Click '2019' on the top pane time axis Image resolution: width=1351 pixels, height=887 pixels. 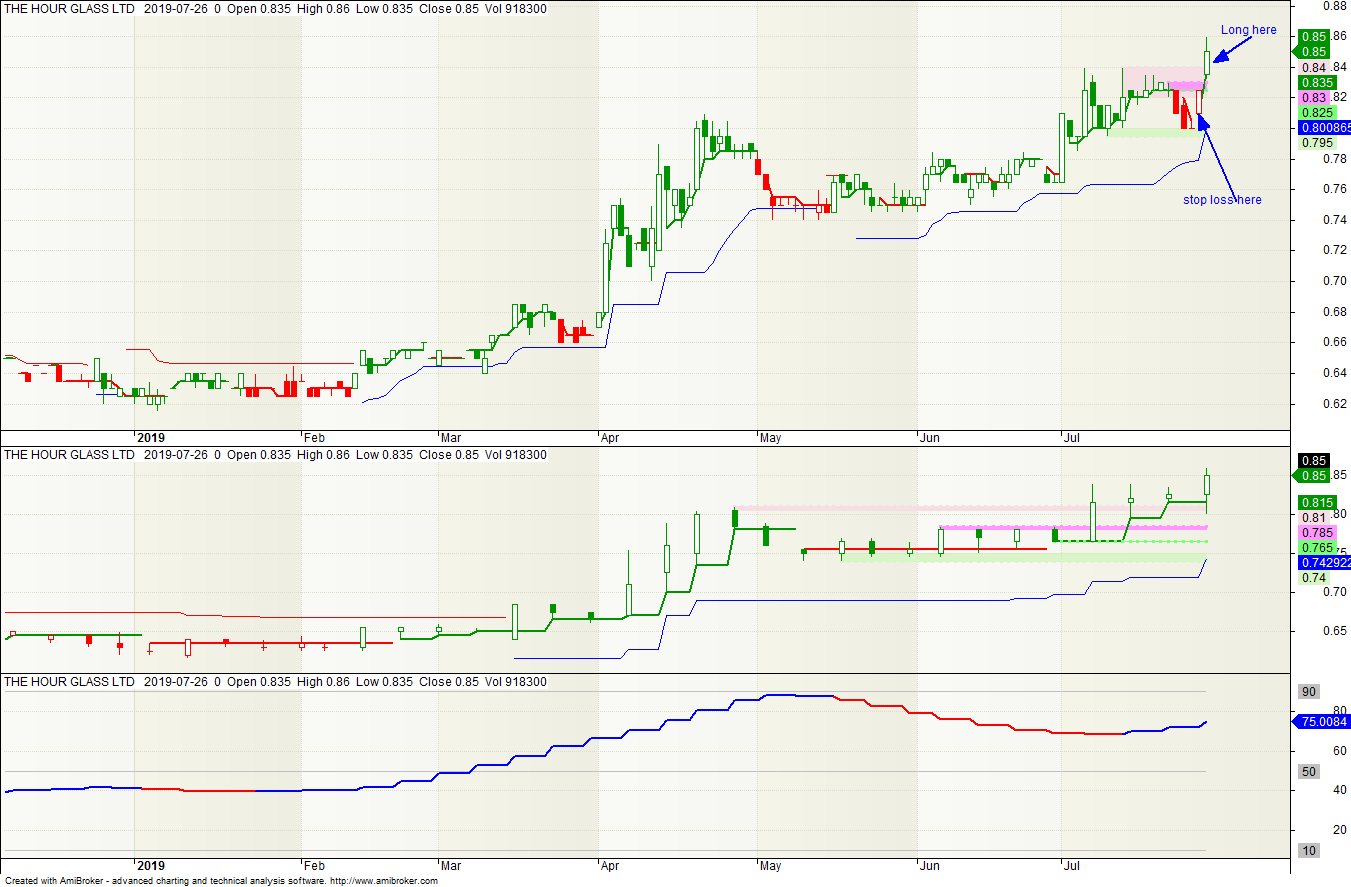(150, 438)
